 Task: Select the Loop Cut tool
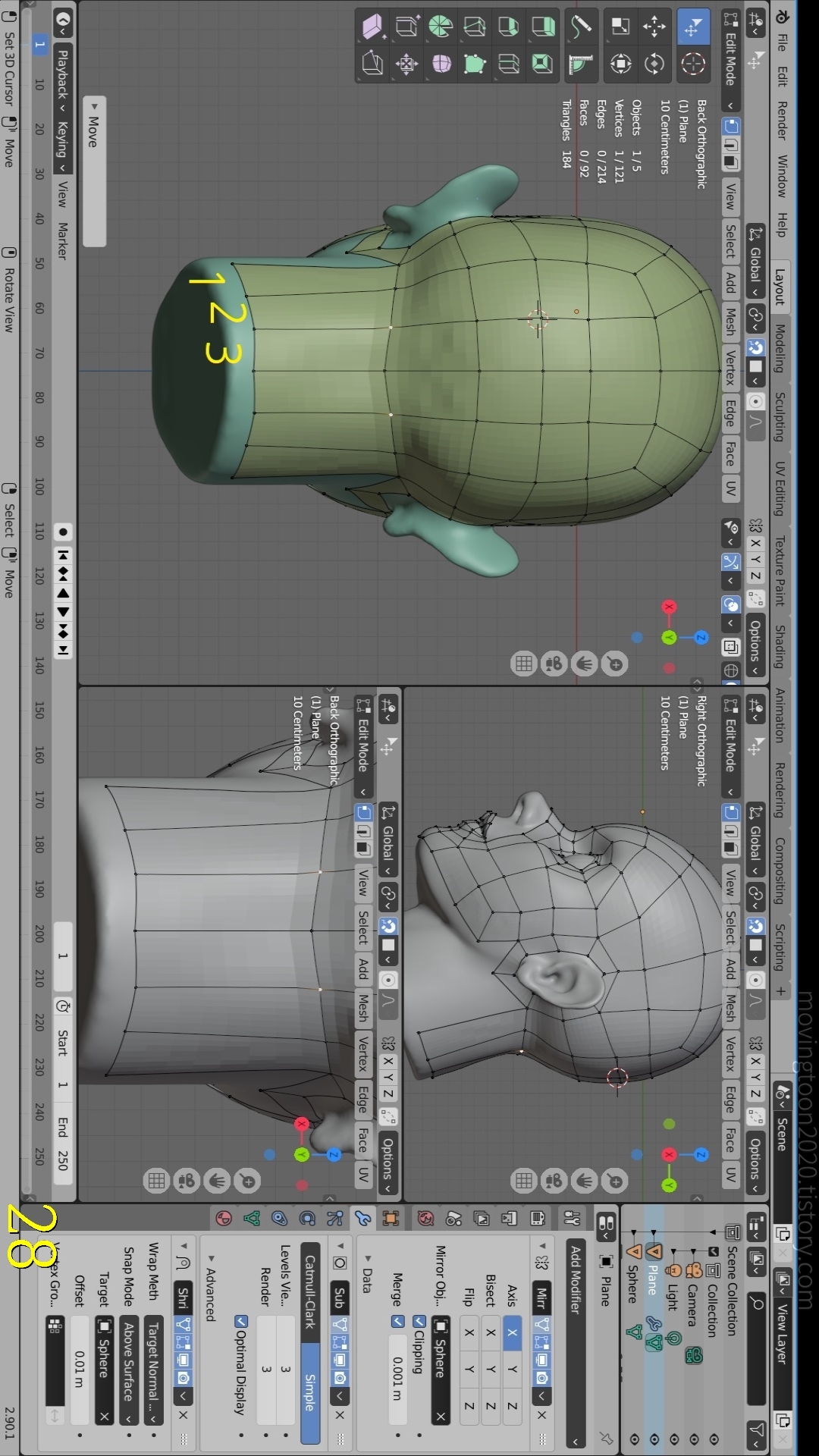508,63
